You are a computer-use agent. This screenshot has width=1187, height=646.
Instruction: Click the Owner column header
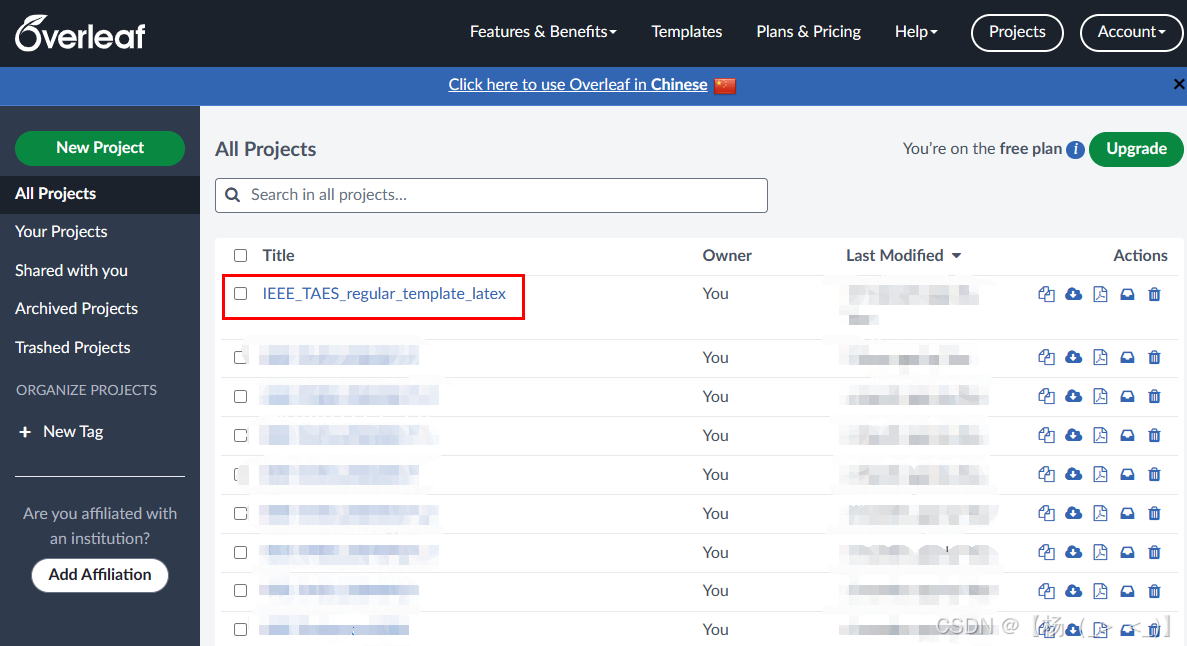[727, 255]
